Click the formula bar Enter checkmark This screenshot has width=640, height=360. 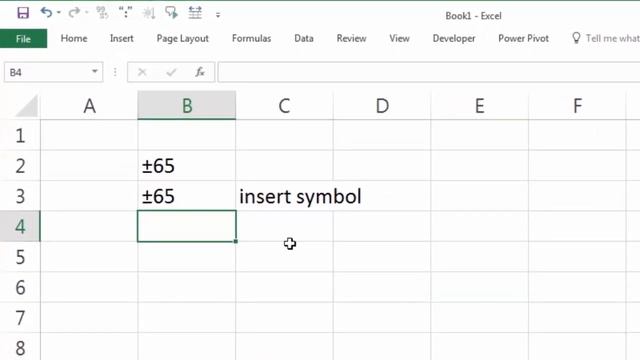click(171, 72)
